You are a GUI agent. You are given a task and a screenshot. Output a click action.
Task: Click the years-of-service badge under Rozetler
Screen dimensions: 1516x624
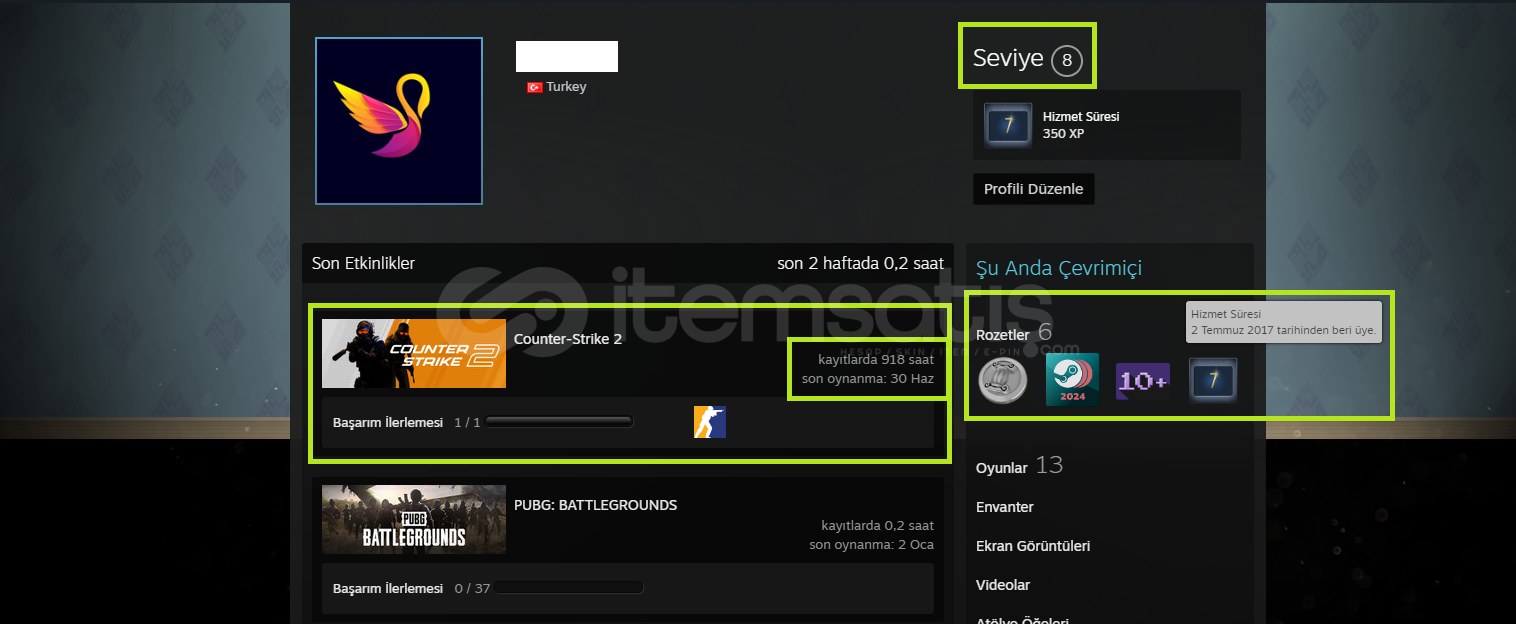[1213, 381]
